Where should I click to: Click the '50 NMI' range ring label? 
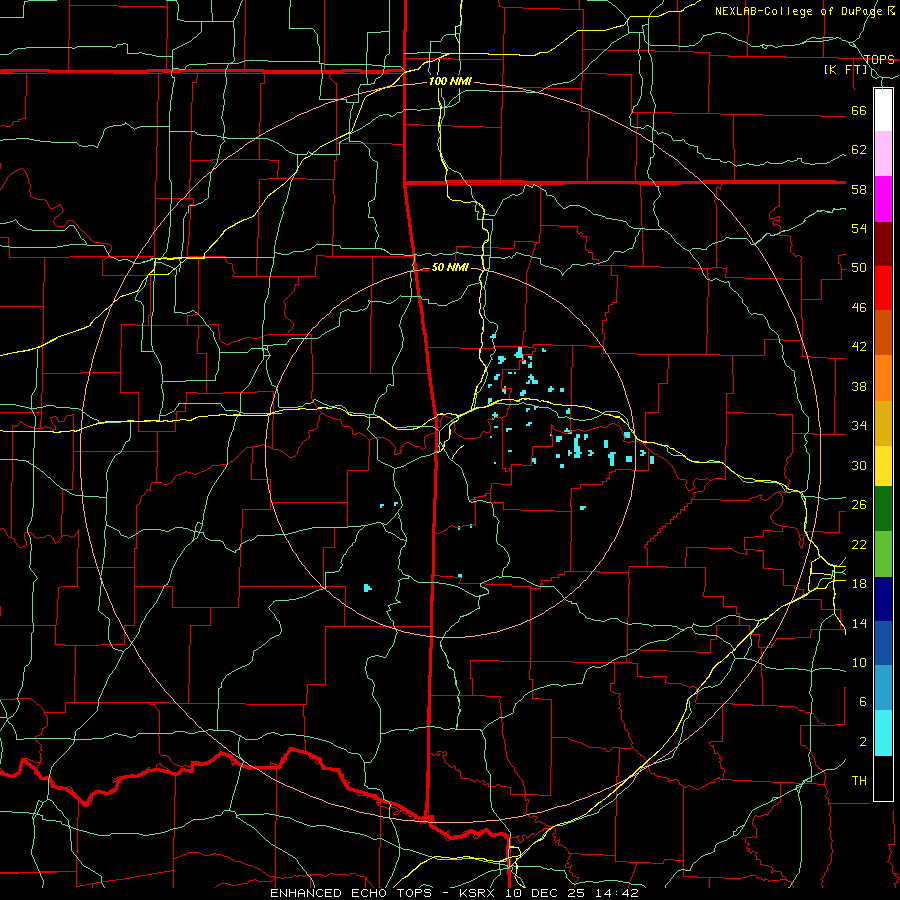(x=450, y=267)
